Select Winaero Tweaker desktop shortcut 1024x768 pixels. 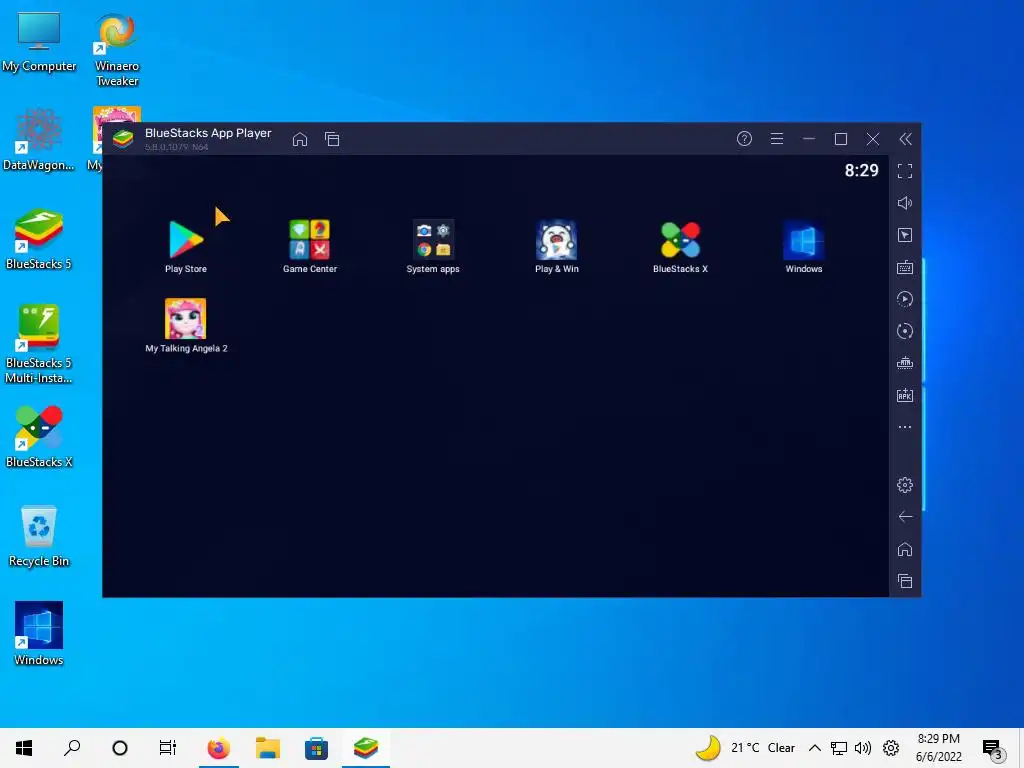pyautogui.click(x=117, y=50)
